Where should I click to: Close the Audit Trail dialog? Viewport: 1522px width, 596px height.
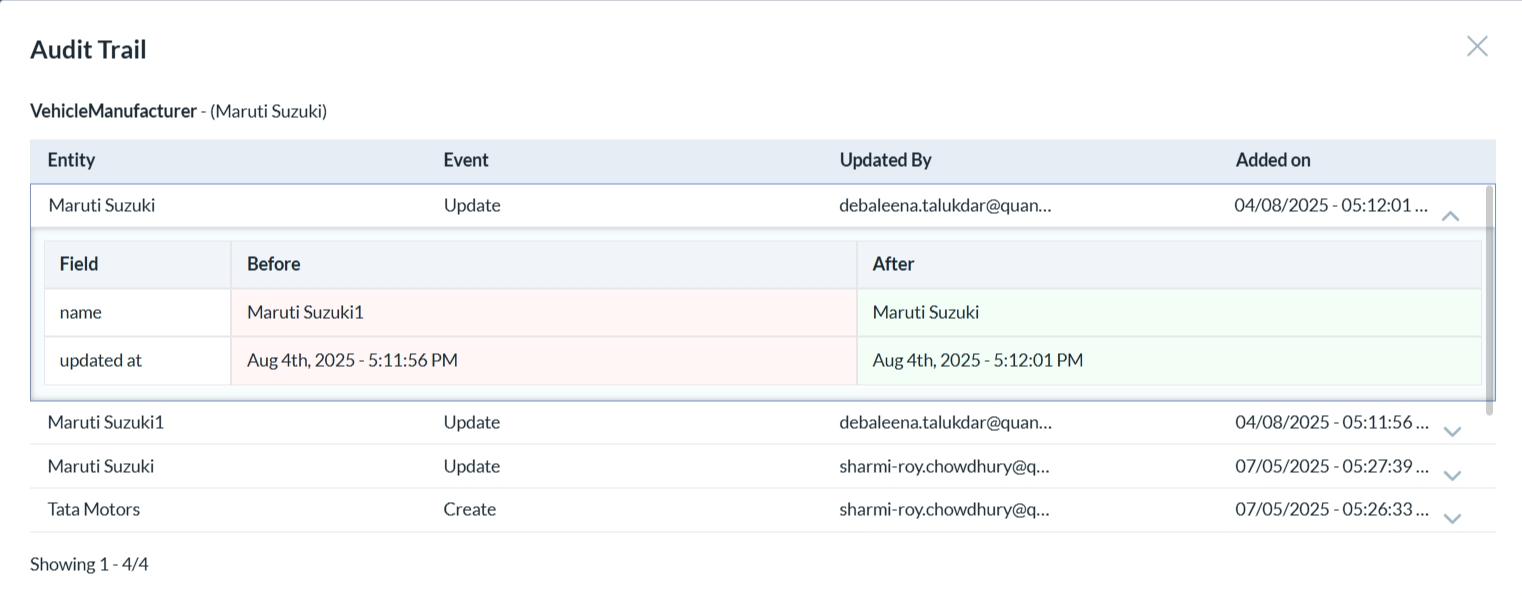1476,46
